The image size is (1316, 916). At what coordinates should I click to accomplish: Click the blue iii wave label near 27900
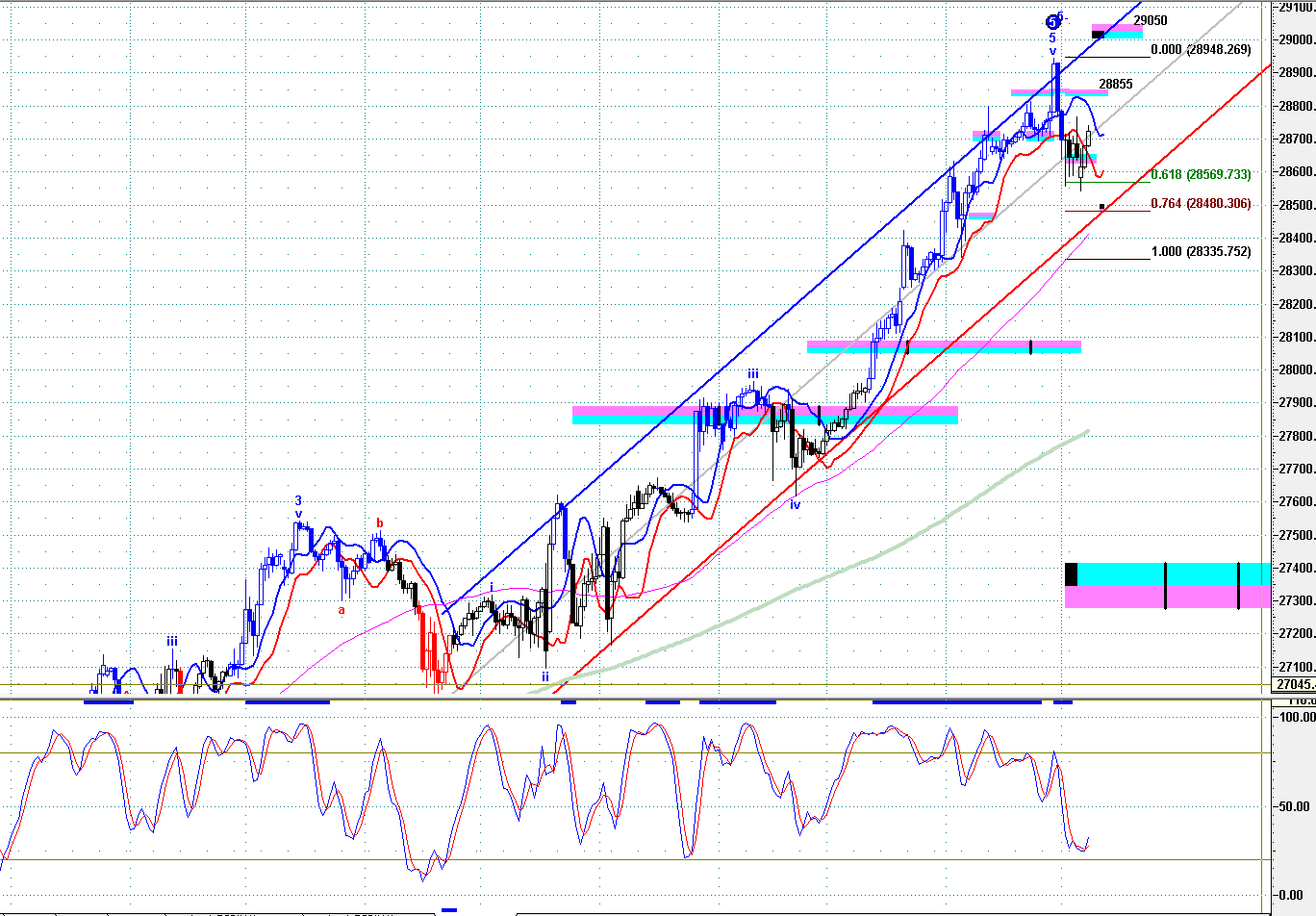tap(754, 374)
